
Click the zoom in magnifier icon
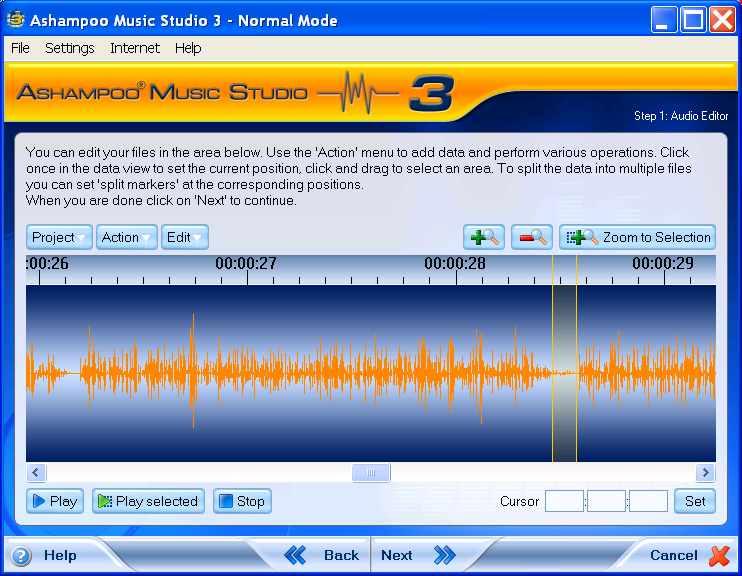(484, 237)
